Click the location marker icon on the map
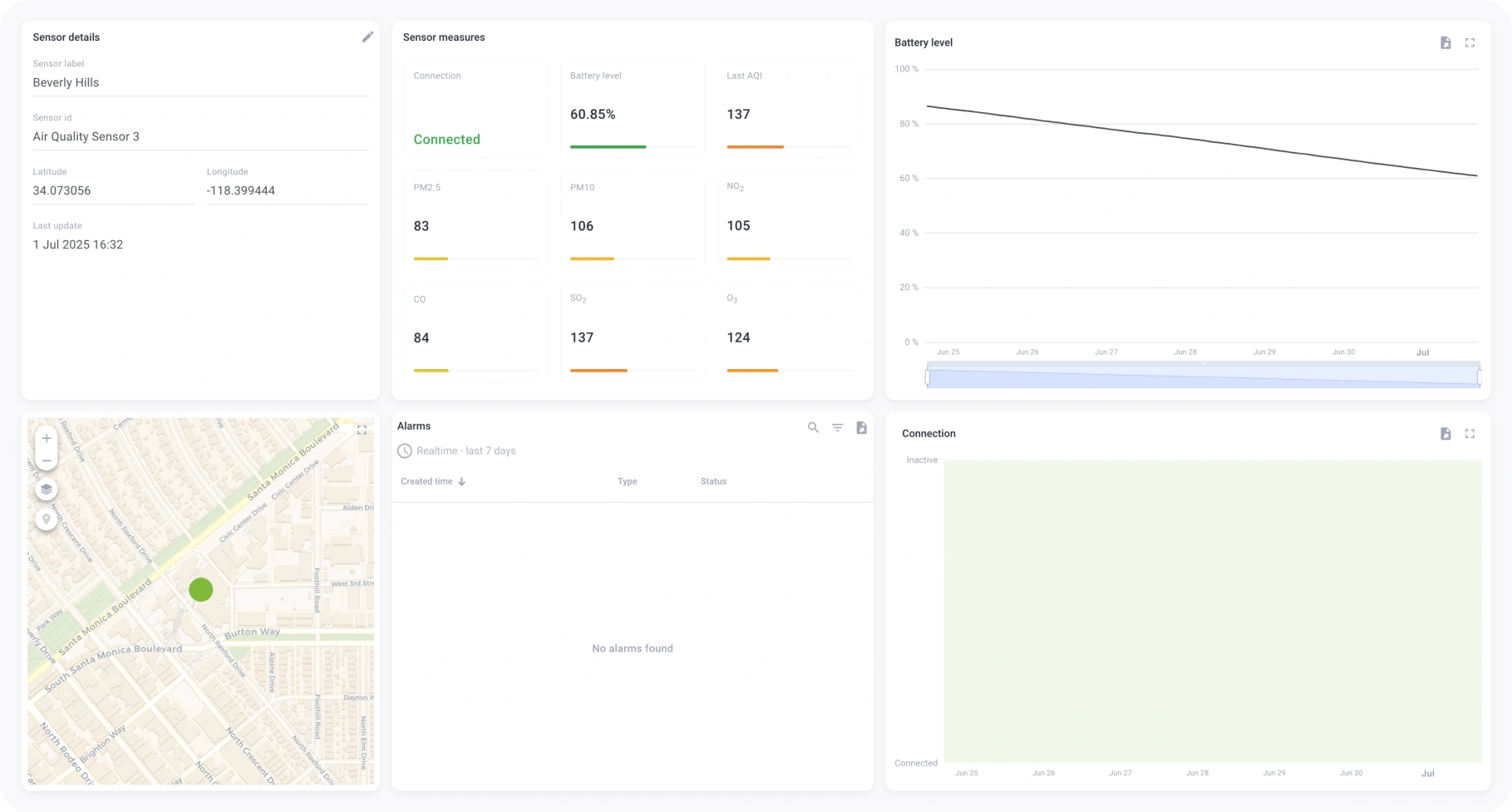Viewport: 1512px width, 812px height. [46, 518]
